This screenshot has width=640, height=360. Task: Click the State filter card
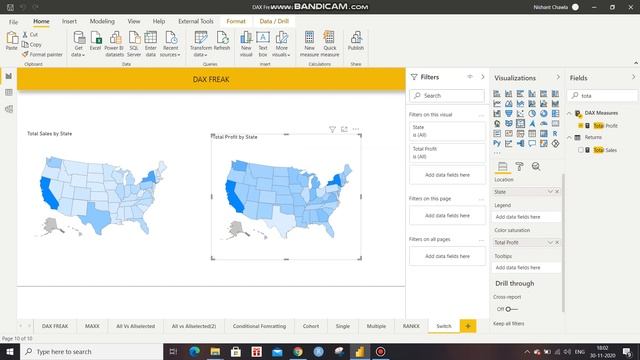(447, 131)
